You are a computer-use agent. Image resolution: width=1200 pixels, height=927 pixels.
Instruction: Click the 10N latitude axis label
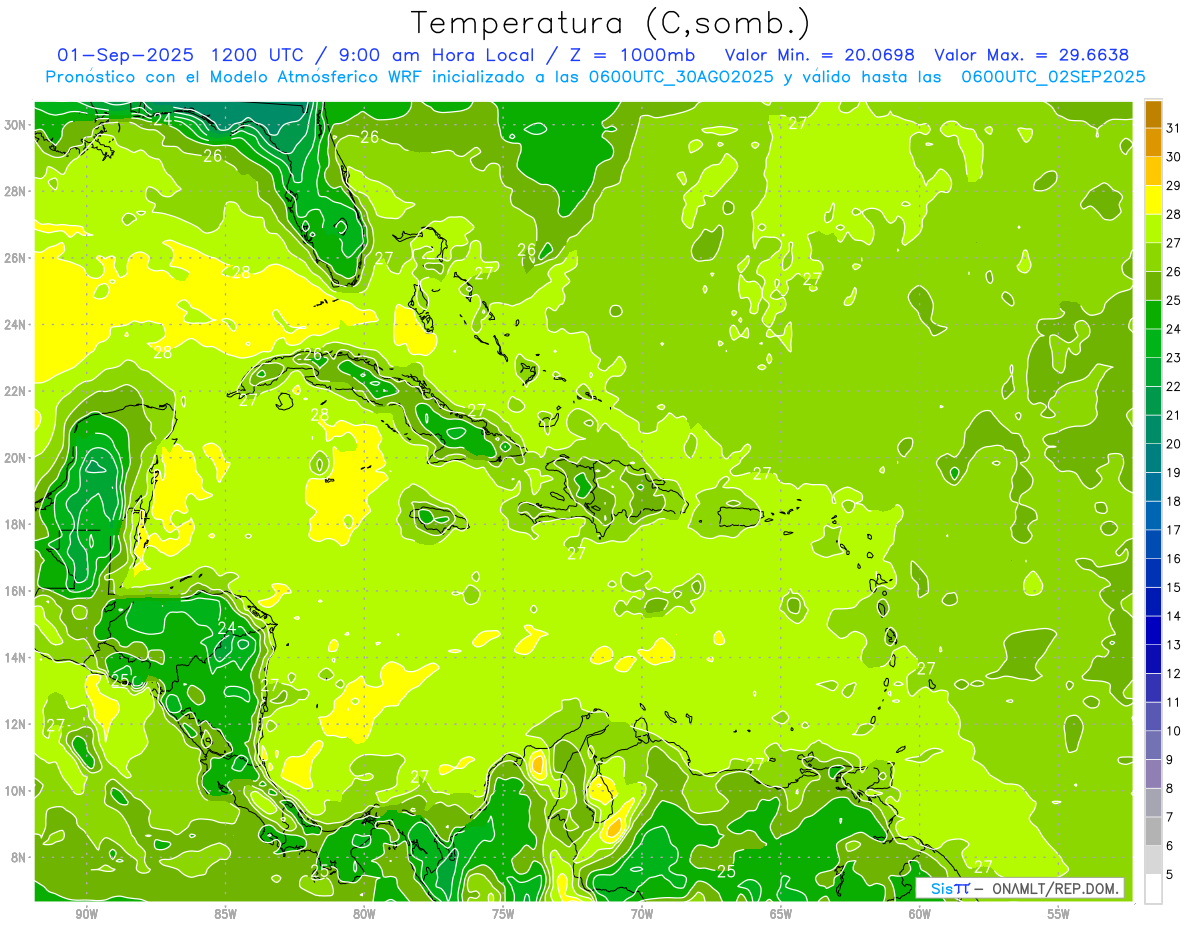[x=16, y=791]
